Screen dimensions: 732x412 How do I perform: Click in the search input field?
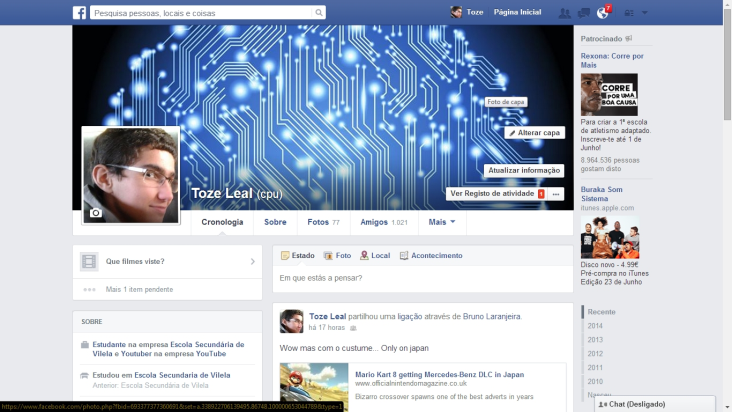point(202,13)
